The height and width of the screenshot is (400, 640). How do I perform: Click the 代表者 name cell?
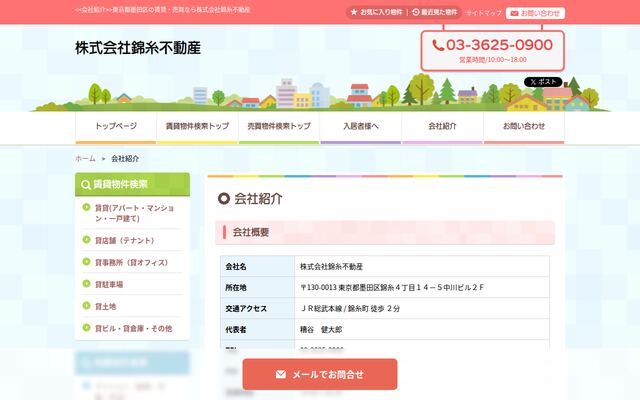422,330
